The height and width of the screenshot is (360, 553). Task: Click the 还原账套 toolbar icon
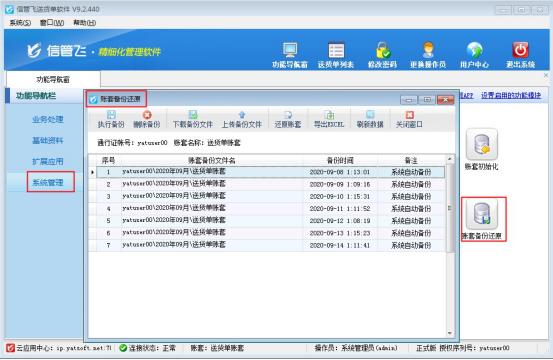pos(288,119)
